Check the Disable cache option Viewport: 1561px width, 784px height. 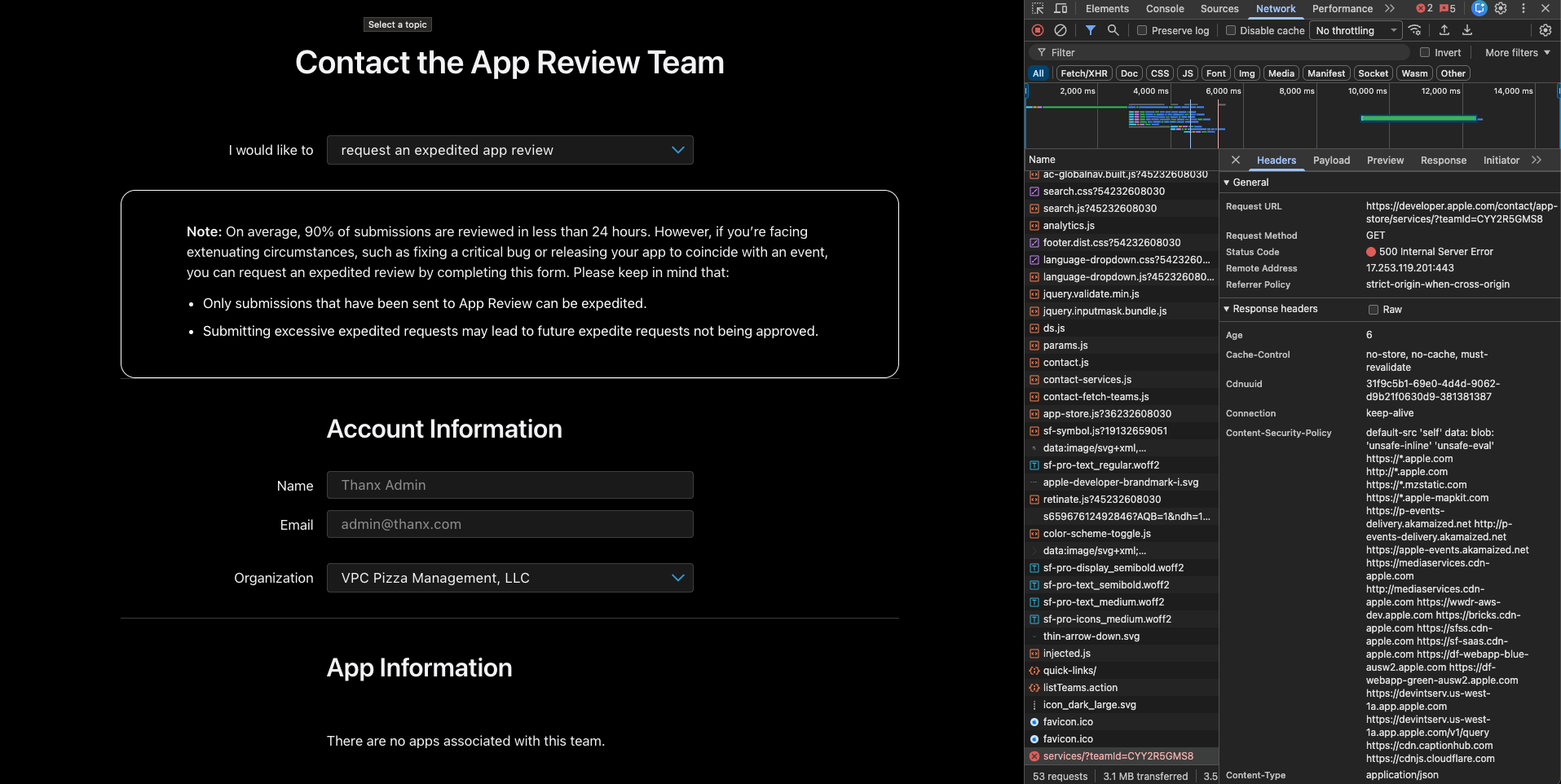coord(1231,31)
